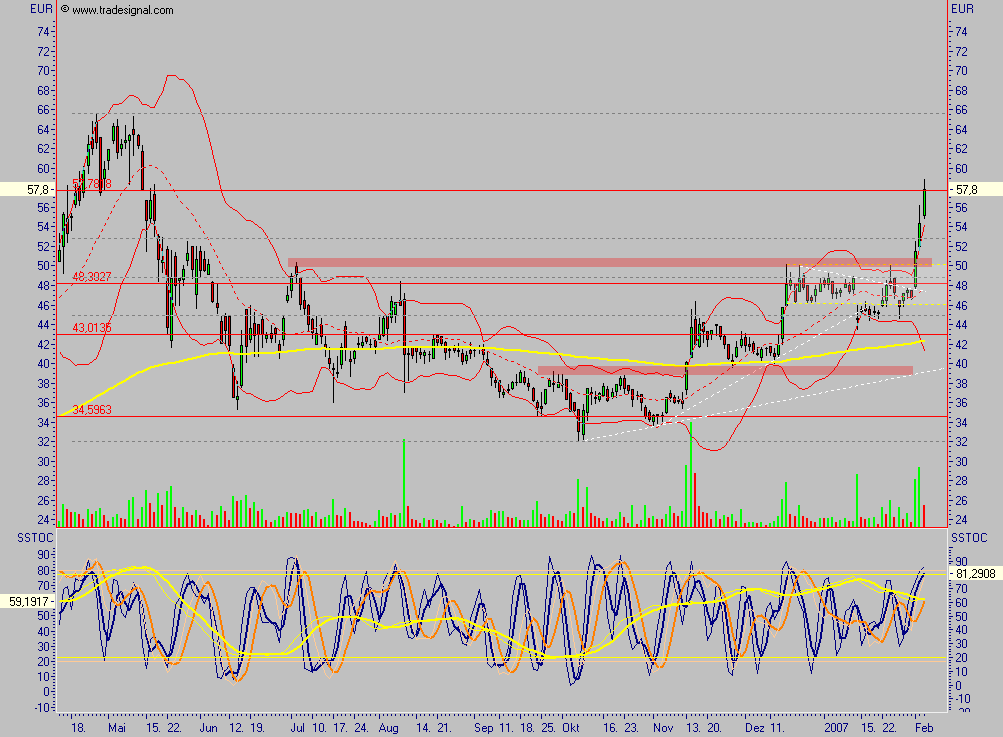
Task: Select the 43,0136 red support line label
Action: [x=91, y=326]
